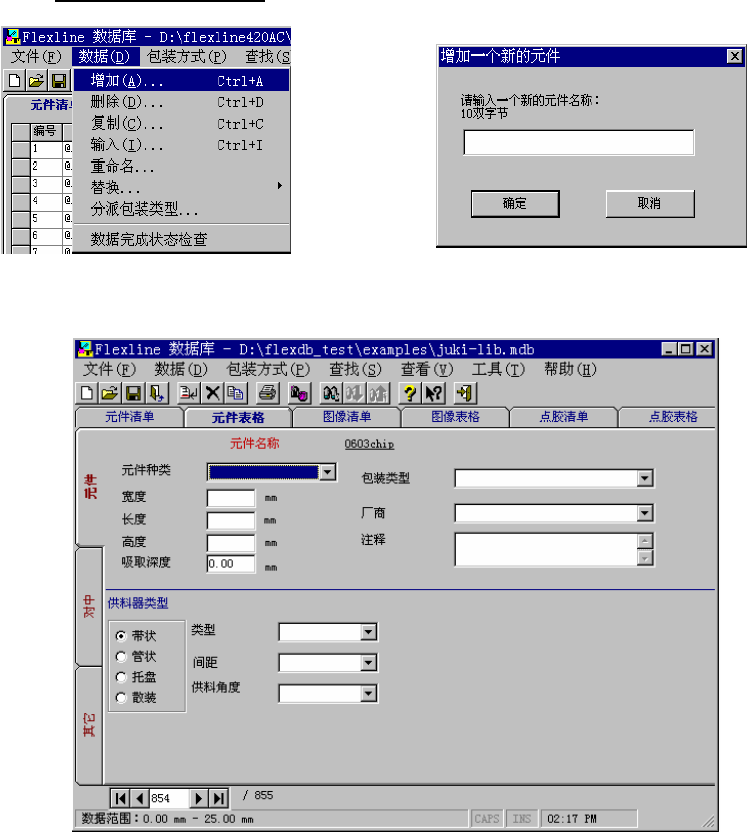Click 复制(C) in the 数据 menu
The width and height of the screenshot is (747, 832).
click(x=181, y=124)
